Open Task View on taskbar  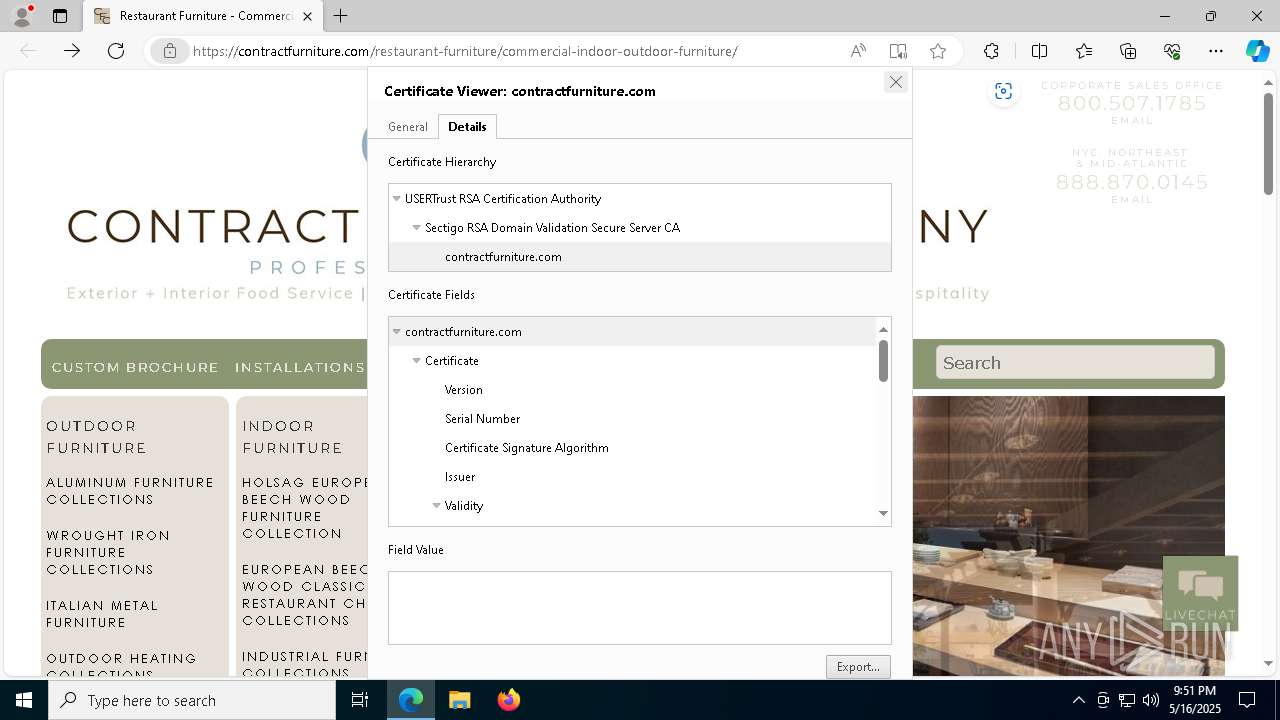point(360,700)
